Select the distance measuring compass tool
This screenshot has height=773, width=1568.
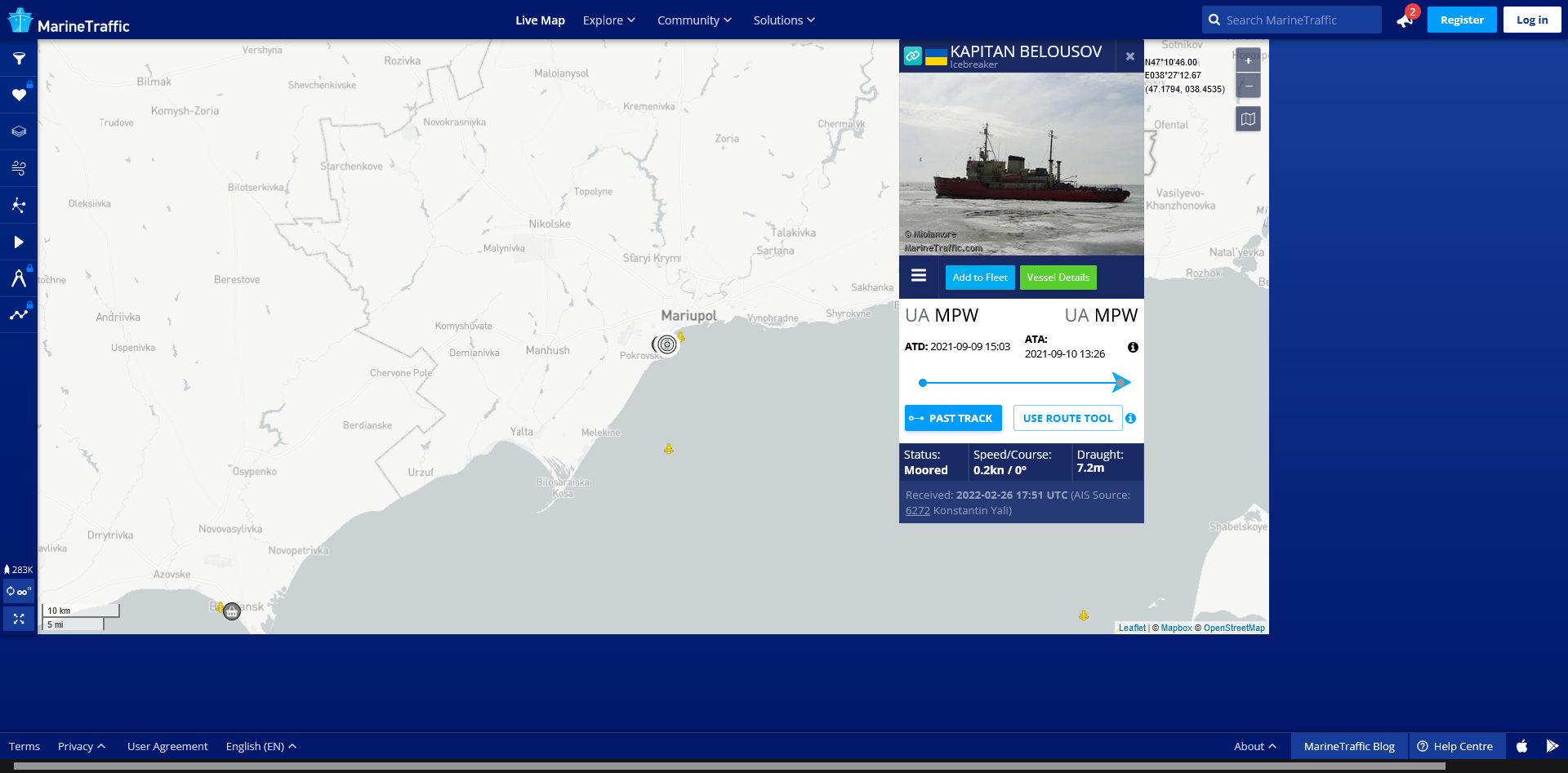(x=19, y=278)
